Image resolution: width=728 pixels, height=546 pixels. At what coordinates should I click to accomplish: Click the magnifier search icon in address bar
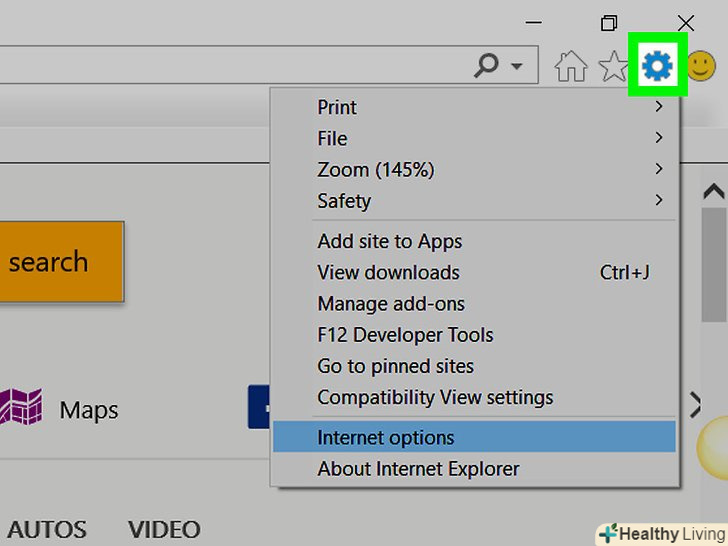[x=487, y=66]
